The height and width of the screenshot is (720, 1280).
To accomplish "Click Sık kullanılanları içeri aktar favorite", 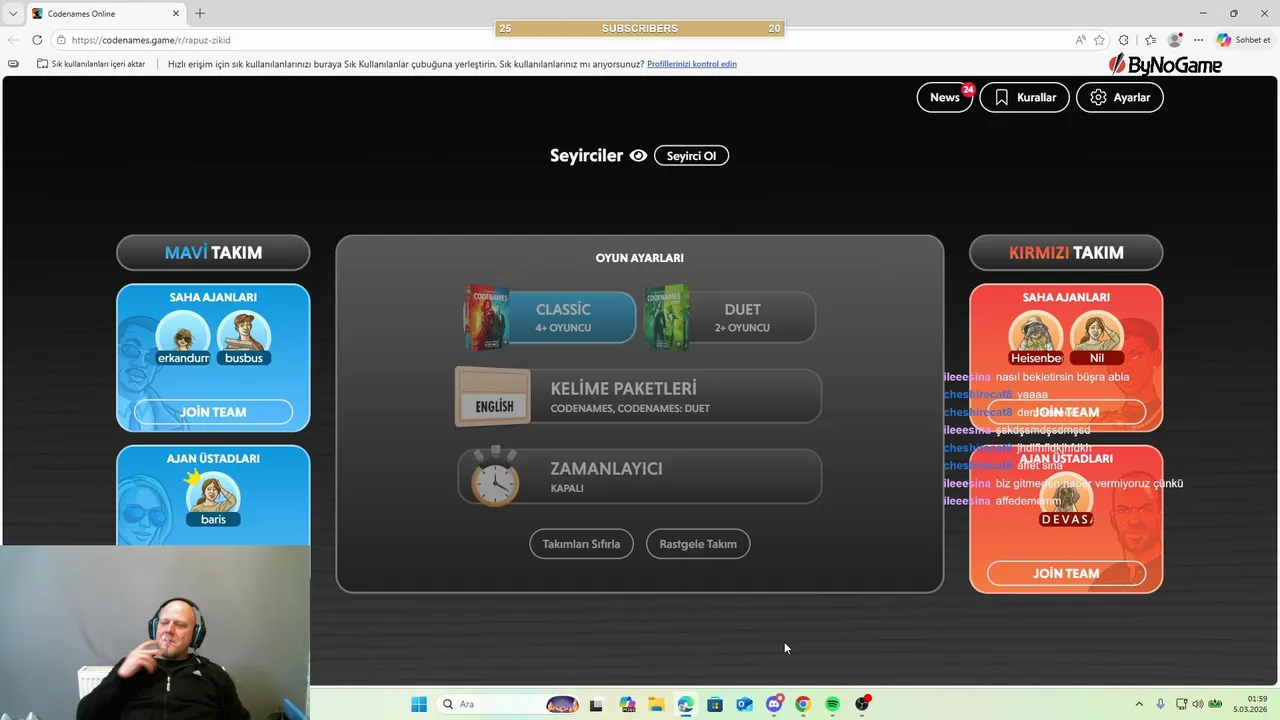I will coord(91,64).
